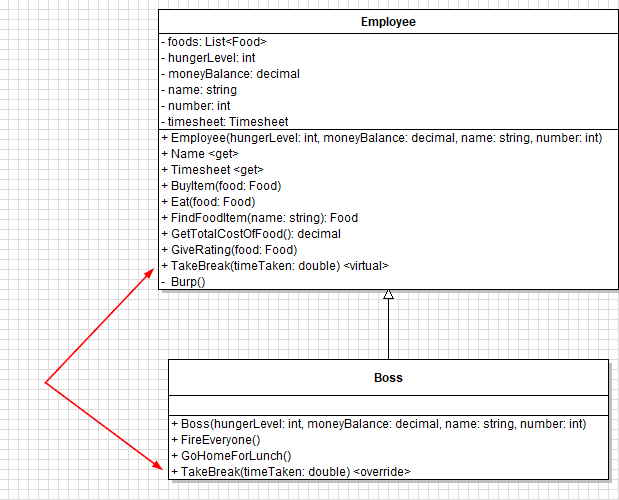Click the GiveRating(food: Food) method
Viewport: 619px width, 500px height.
[228, 250]
